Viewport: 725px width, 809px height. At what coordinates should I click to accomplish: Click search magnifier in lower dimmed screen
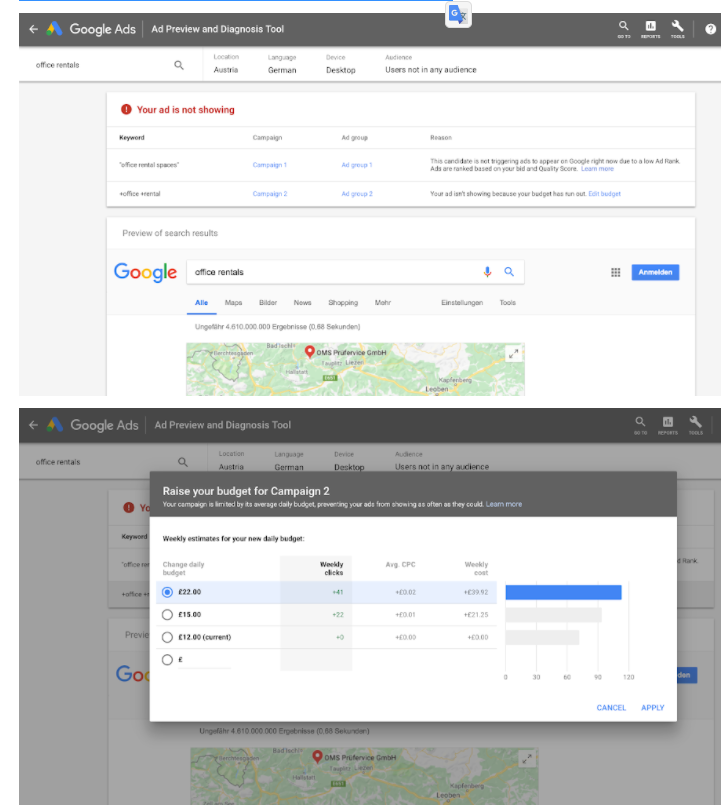click(183, 462)
